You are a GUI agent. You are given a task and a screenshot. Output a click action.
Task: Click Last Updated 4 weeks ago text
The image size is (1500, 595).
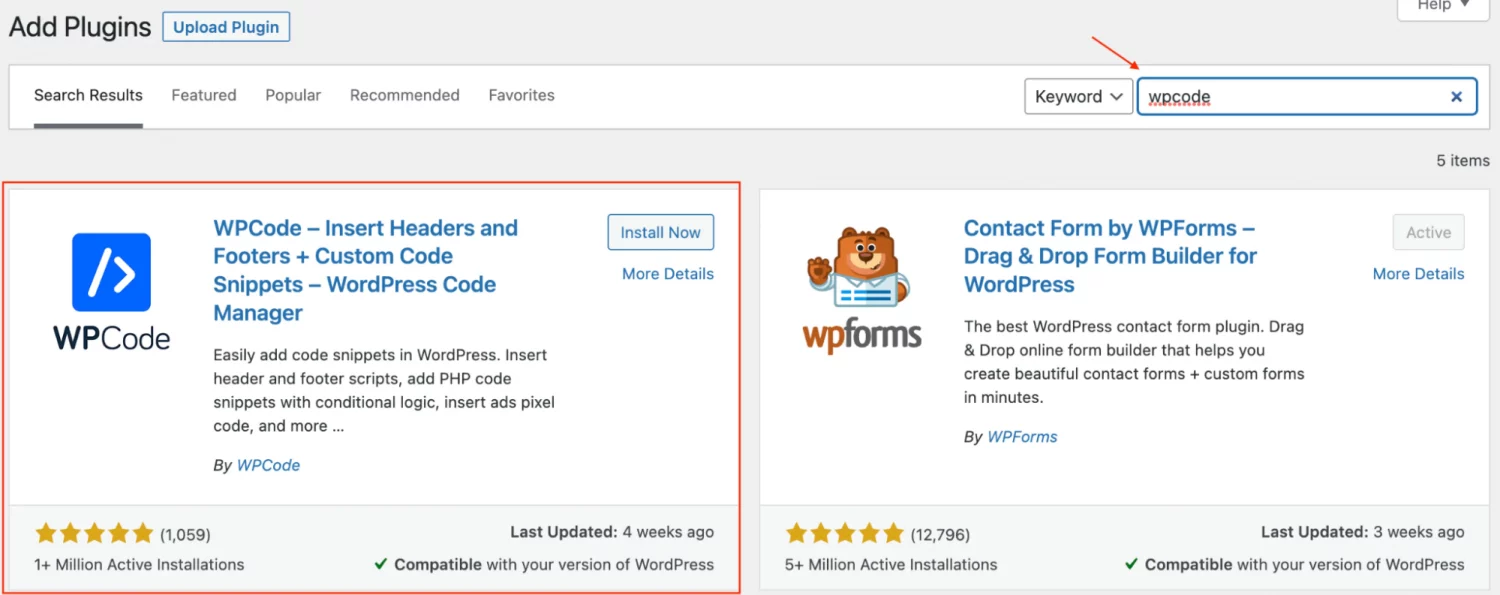tap(612, 533)
